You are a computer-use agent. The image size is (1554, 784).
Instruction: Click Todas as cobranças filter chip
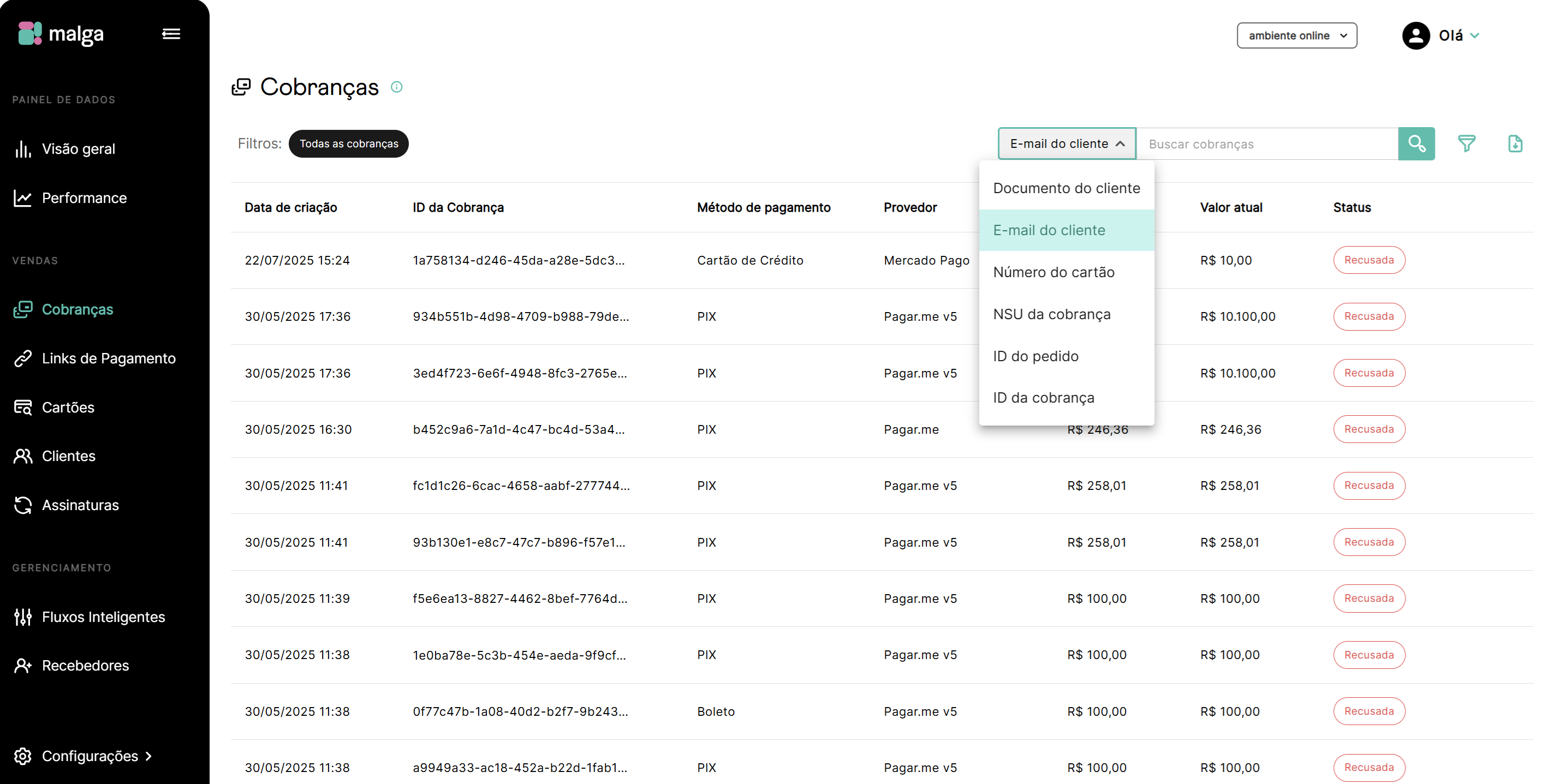pyautogui.click(x=349, y=143)
